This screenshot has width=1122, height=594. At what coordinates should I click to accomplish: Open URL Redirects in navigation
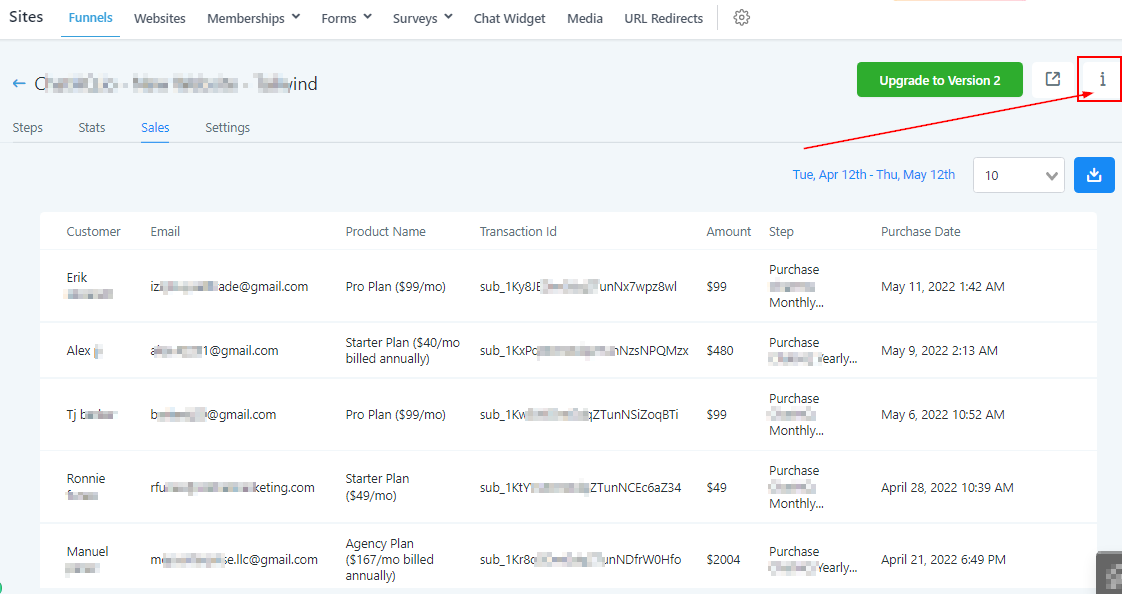(x=663, y=18)
